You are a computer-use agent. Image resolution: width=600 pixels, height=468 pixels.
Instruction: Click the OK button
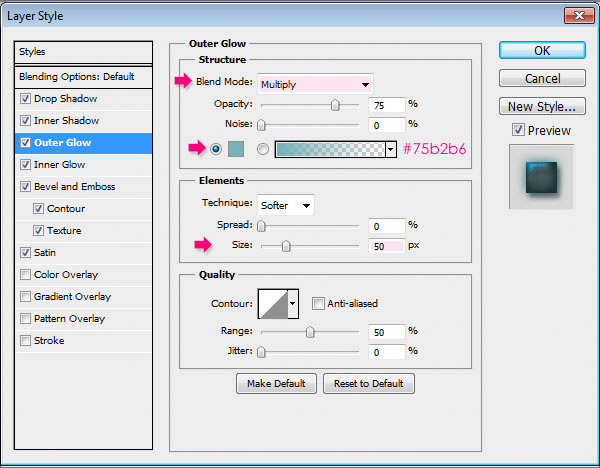pyautogui.click(x=542, y=51)
